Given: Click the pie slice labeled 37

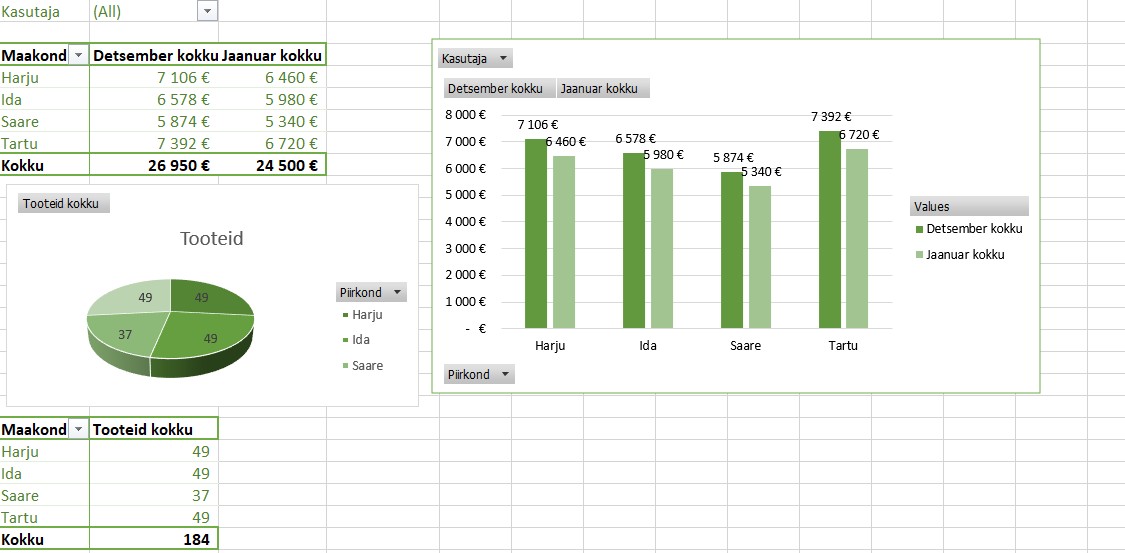Looking at the screenshot, I should [x=124, y=335].
